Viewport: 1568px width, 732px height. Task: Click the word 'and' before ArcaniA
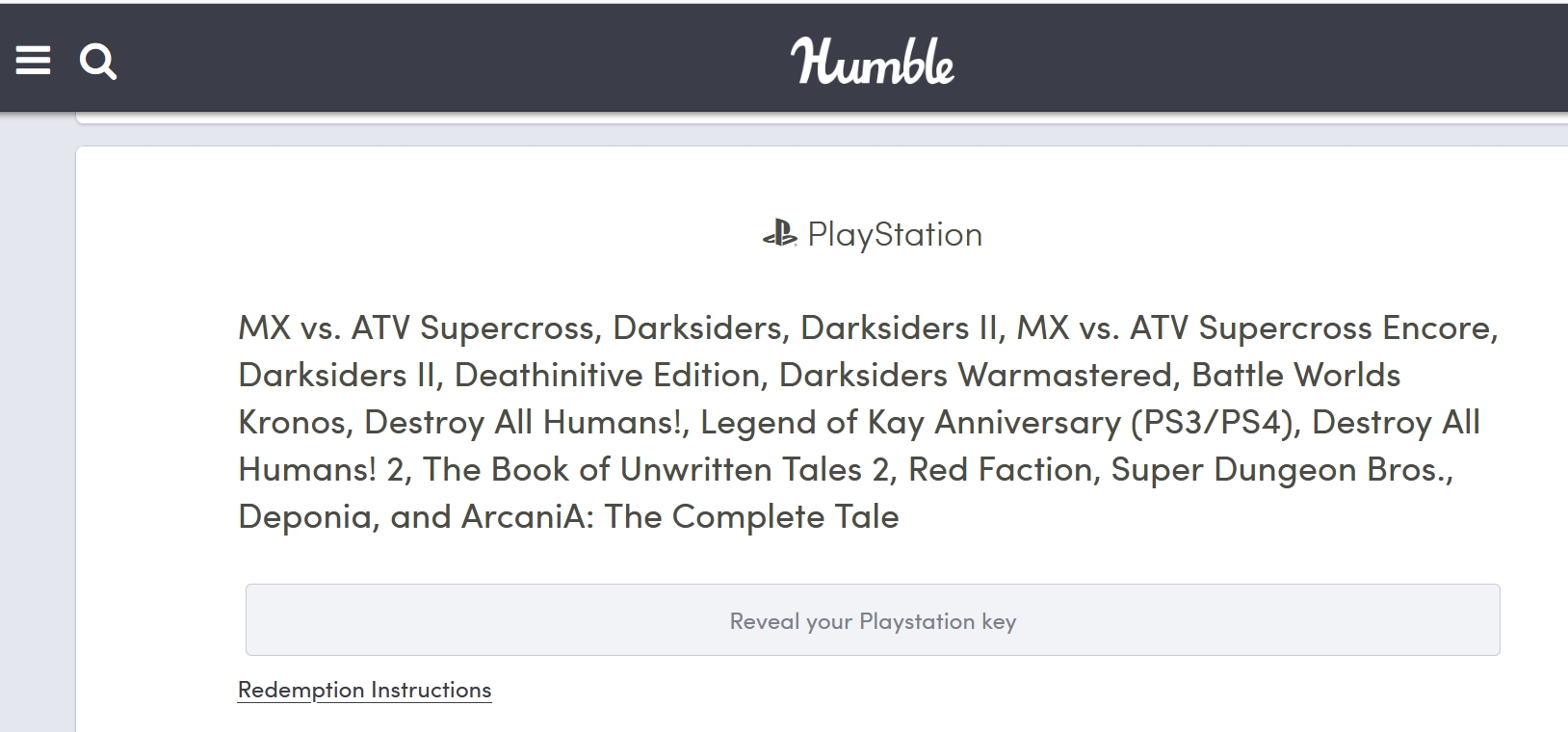point(420,516)
